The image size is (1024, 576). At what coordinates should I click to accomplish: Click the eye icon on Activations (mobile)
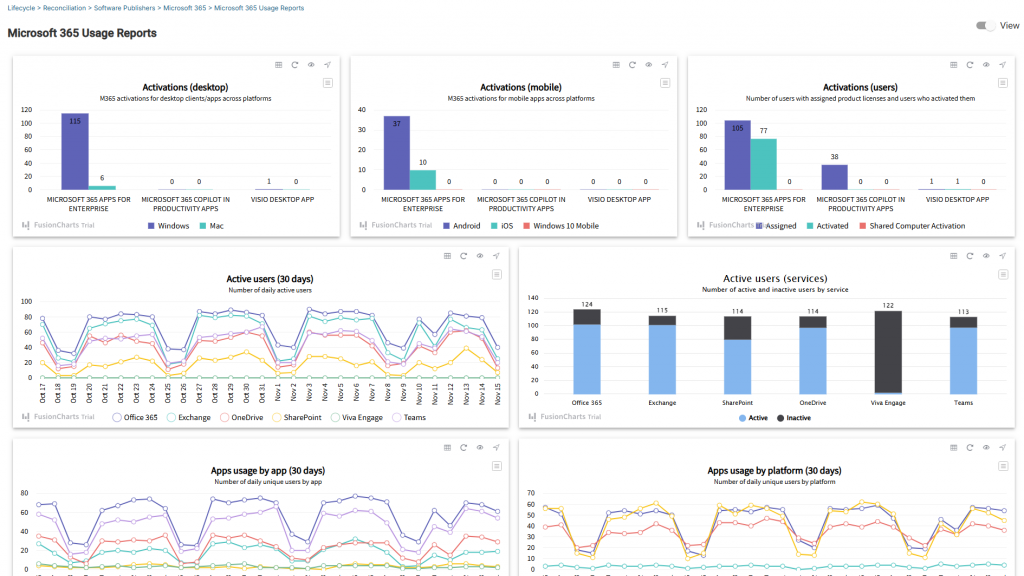click(649, 65)
